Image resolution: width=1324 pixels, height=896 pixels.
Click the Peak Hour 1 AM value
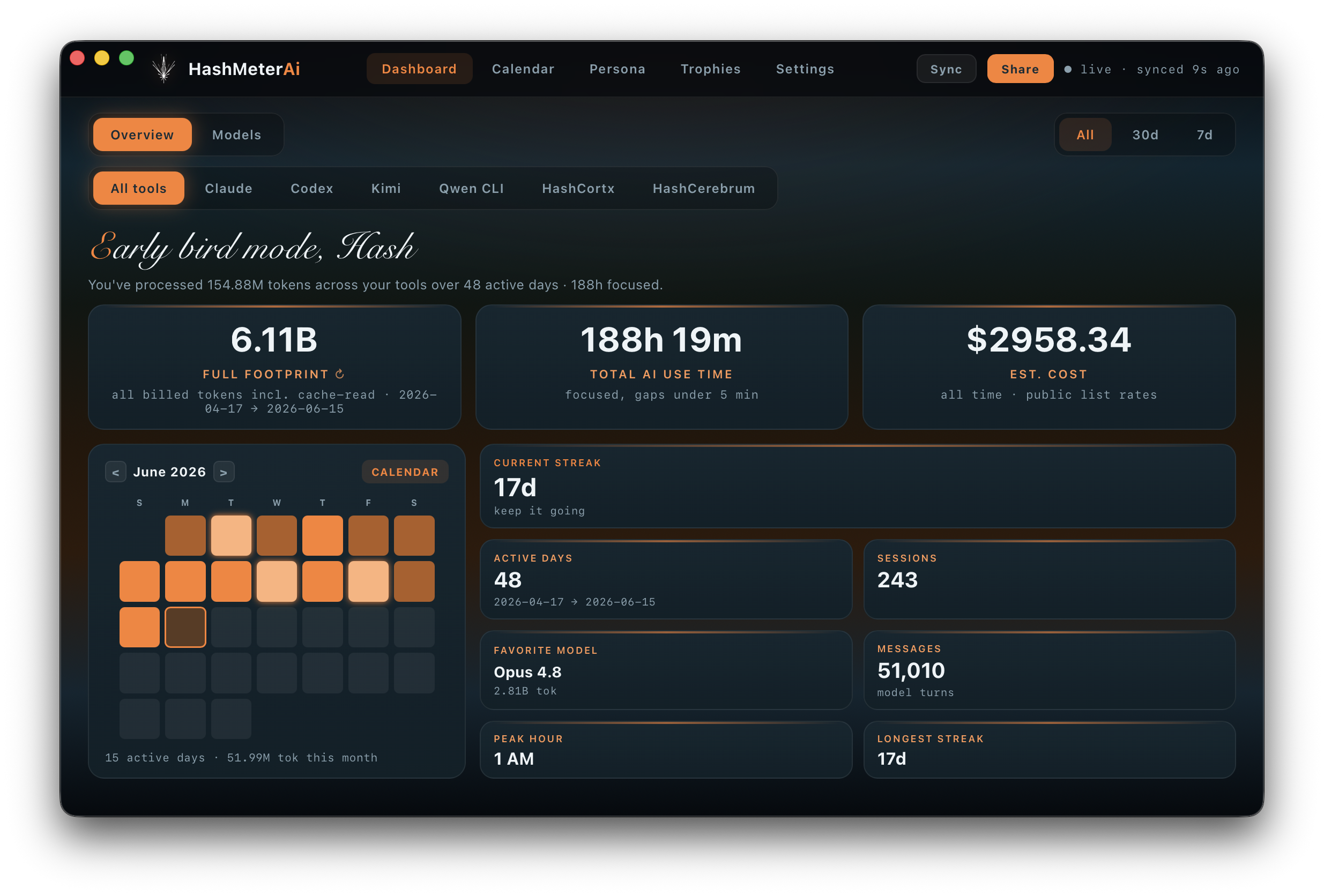point(514,759)
